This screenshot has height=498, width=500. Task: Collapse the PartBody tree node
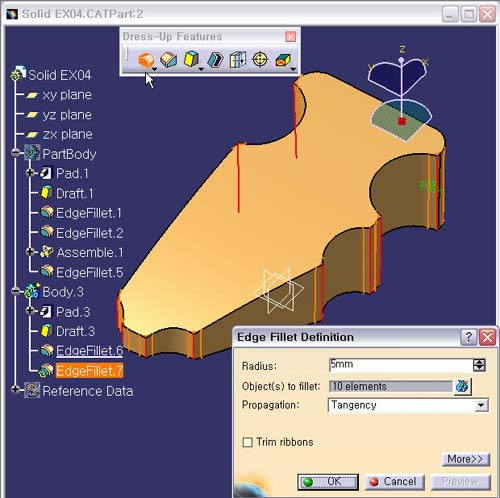15,153
